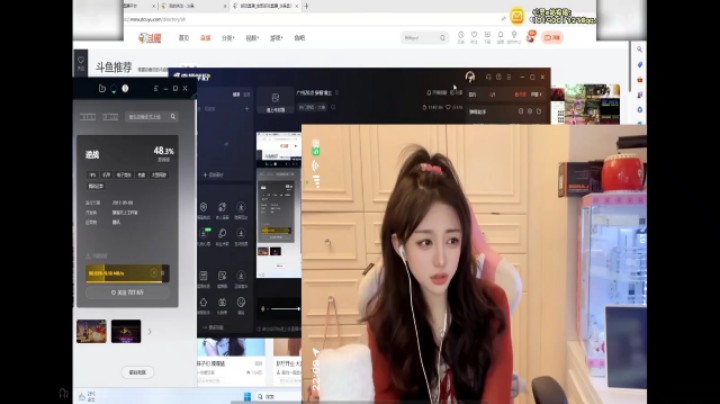Expand the 游戏 dropdown on Douyu site
Image resolution: width=720 pixels, height=404 pixels.
pos(276,38)
